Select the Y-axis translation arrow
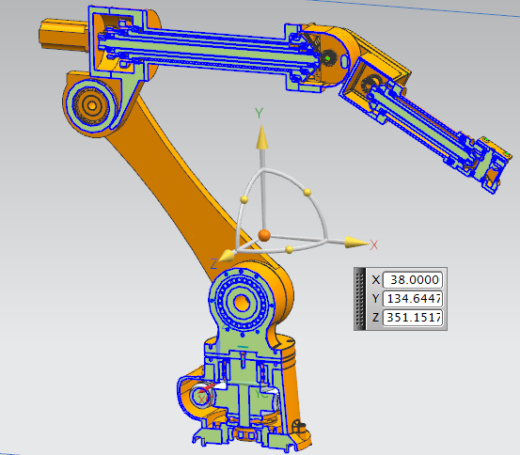The image size is (520, 455). [262, 137]
